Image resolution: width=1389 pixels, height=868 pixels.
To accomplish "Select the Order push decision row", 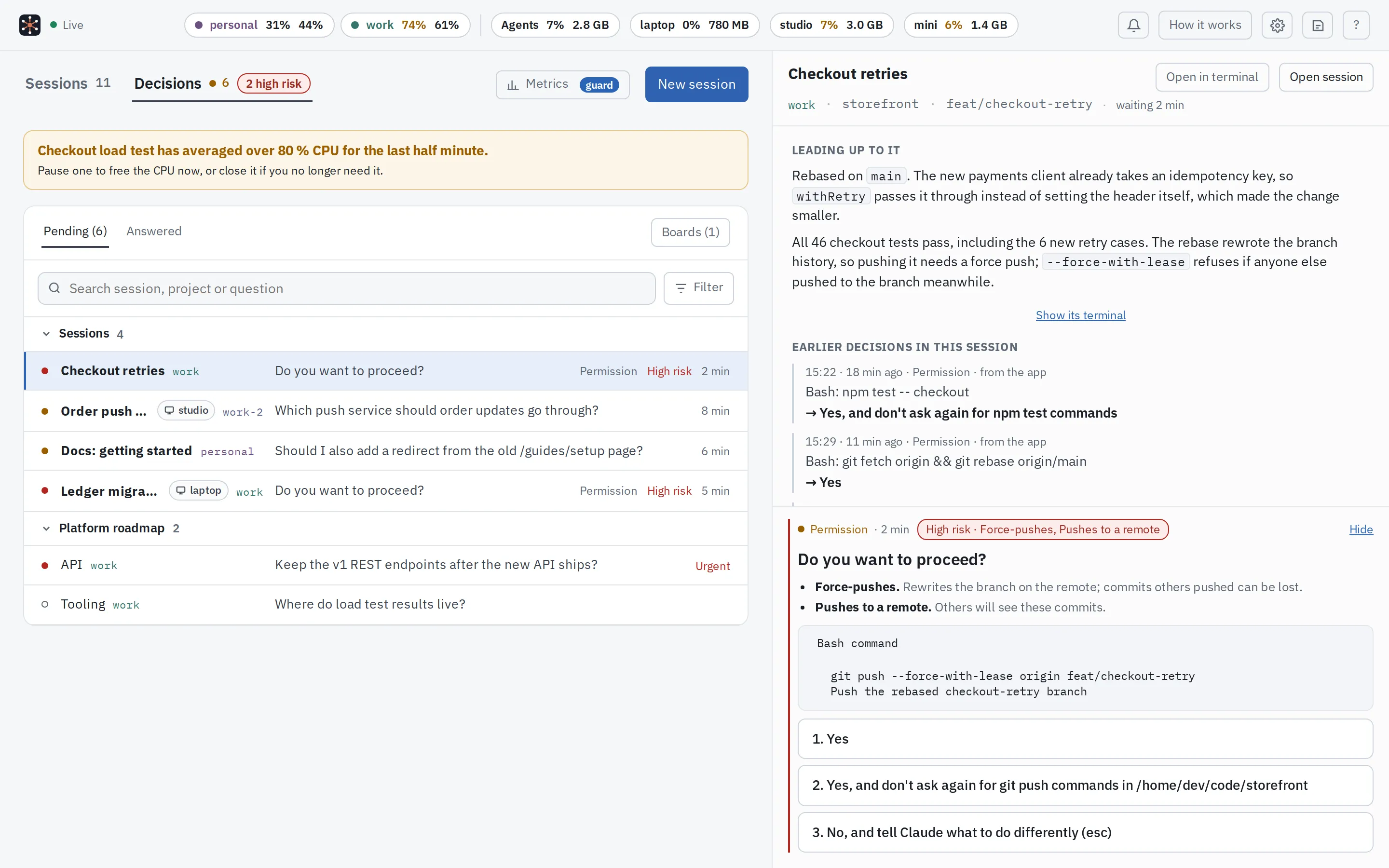I will 386,411.
